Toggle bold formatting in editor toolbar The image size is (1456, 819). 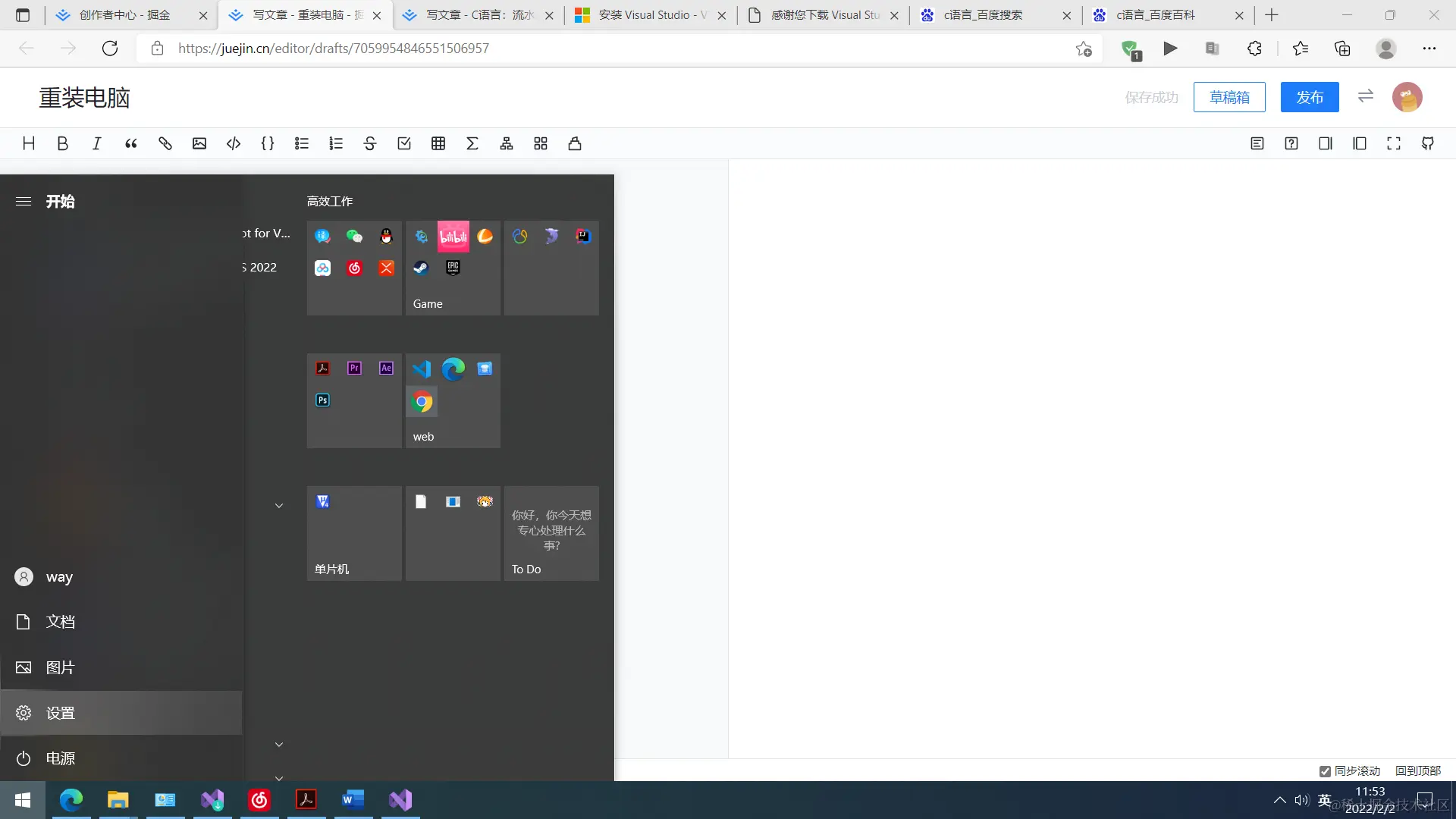pos(63,143)
